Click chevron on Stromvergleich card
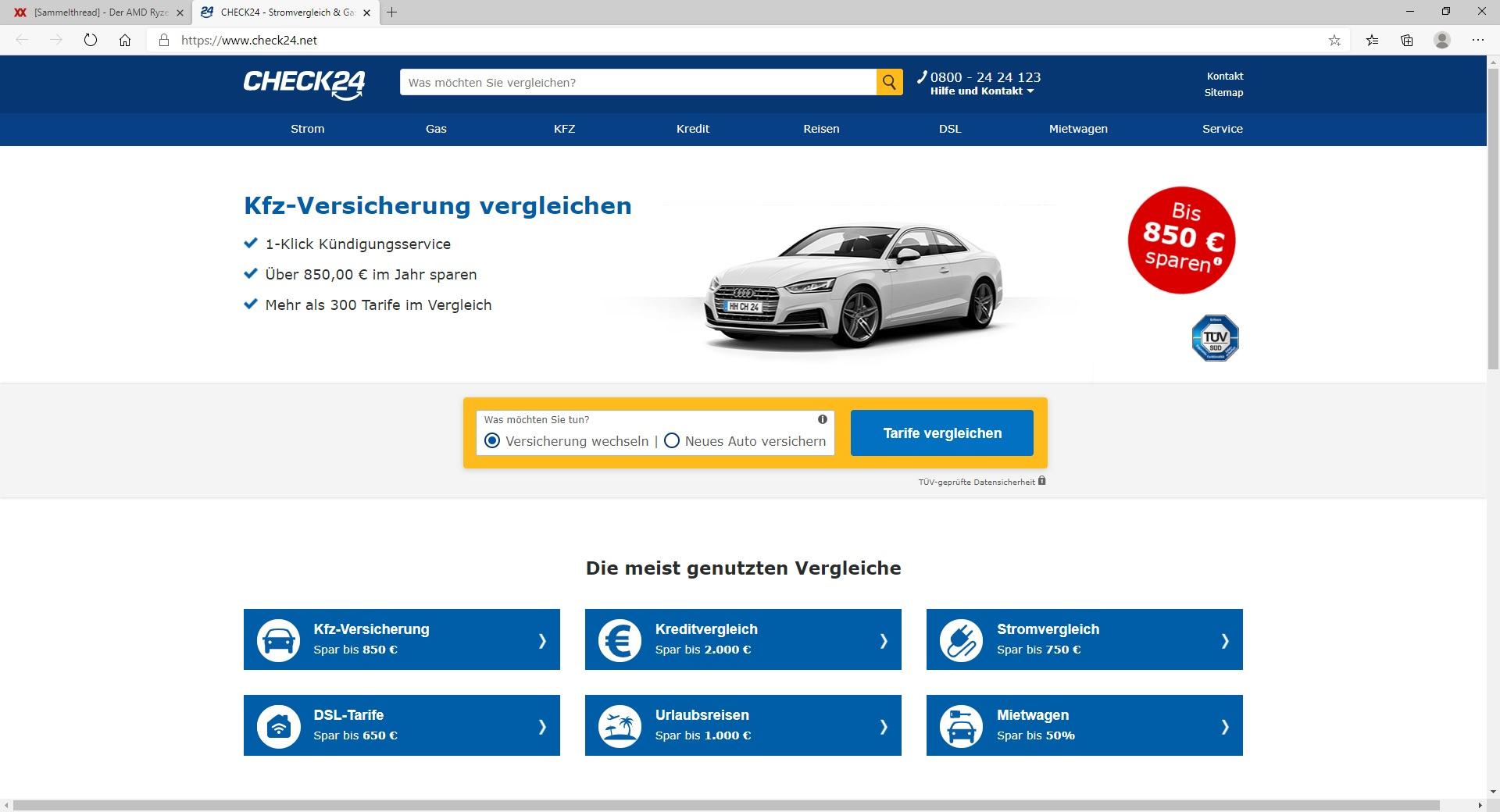Screen dimensions: 1500x812 1225,641
